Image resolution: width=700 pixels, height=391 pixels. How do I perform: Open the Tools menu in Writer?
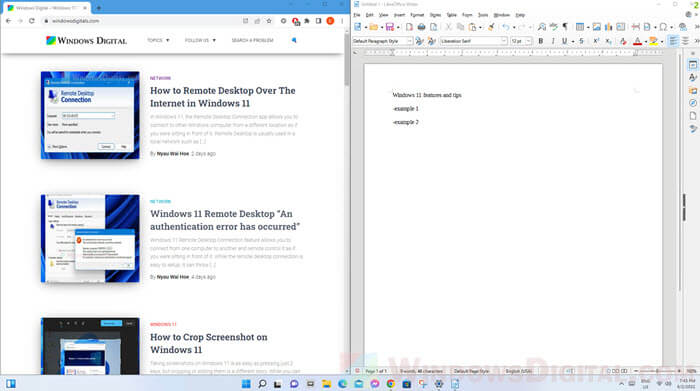(483, 15)
